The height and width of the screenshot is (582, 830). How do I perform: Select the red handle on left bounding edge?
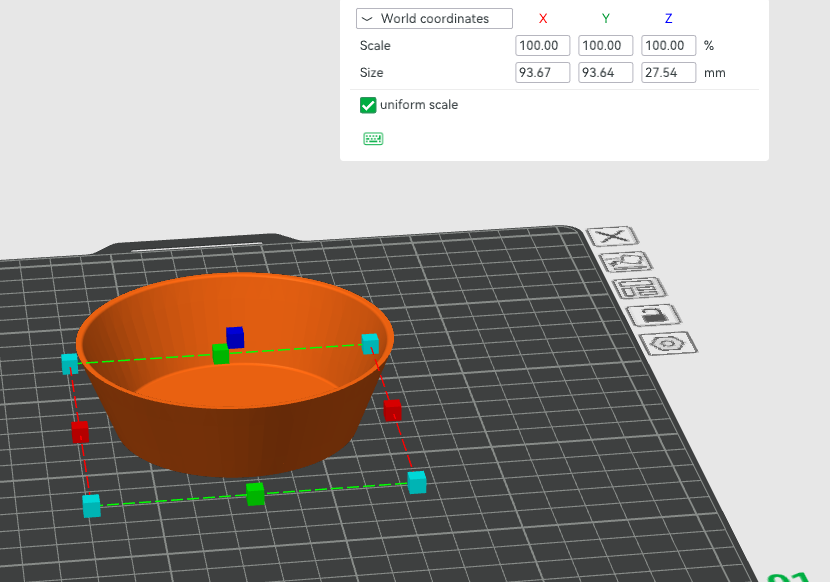click(80, 432)
